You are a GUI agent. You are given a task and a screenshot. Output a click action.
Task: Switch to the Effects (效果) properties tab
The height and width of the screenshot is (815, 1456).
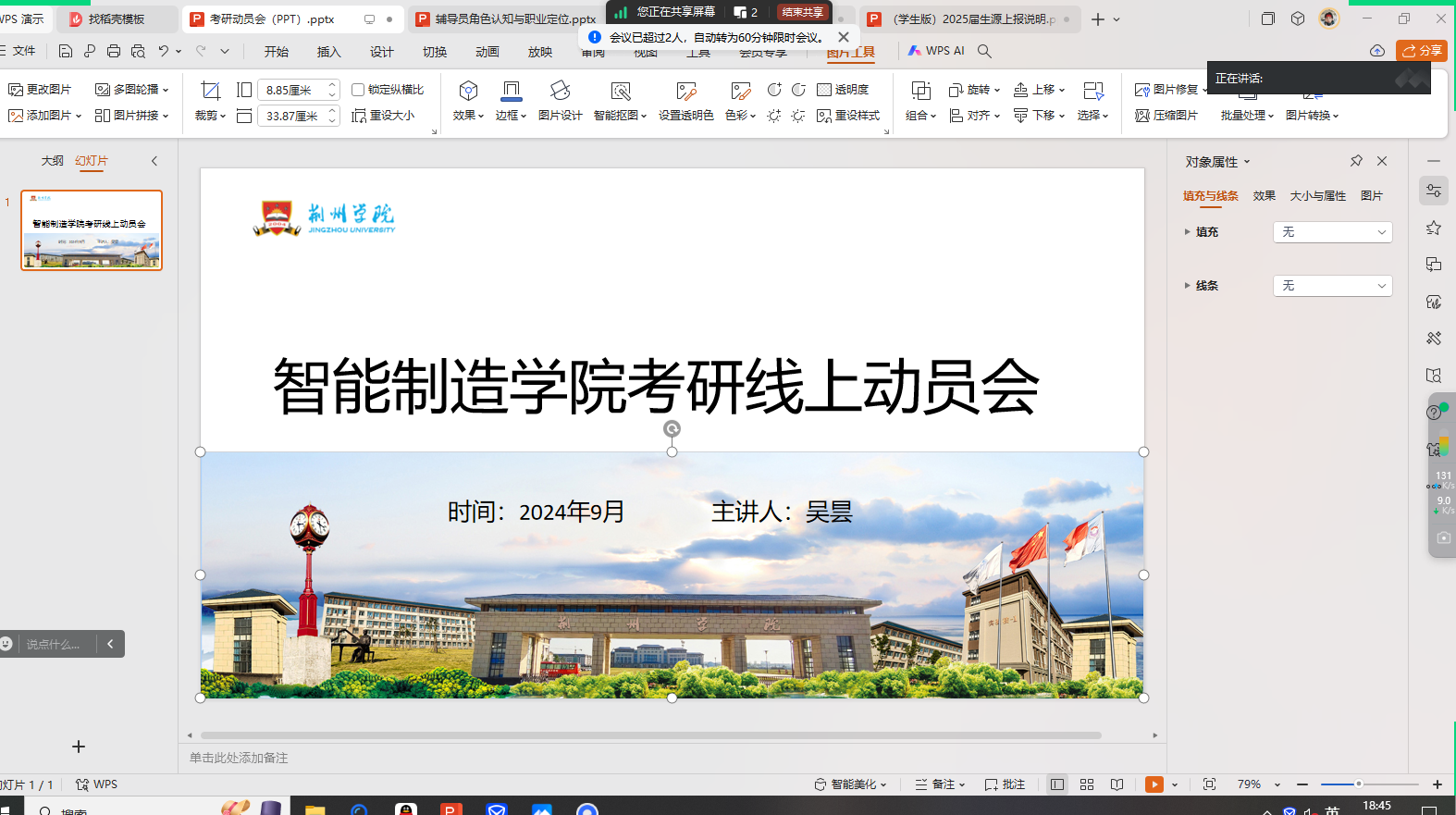1264,196
